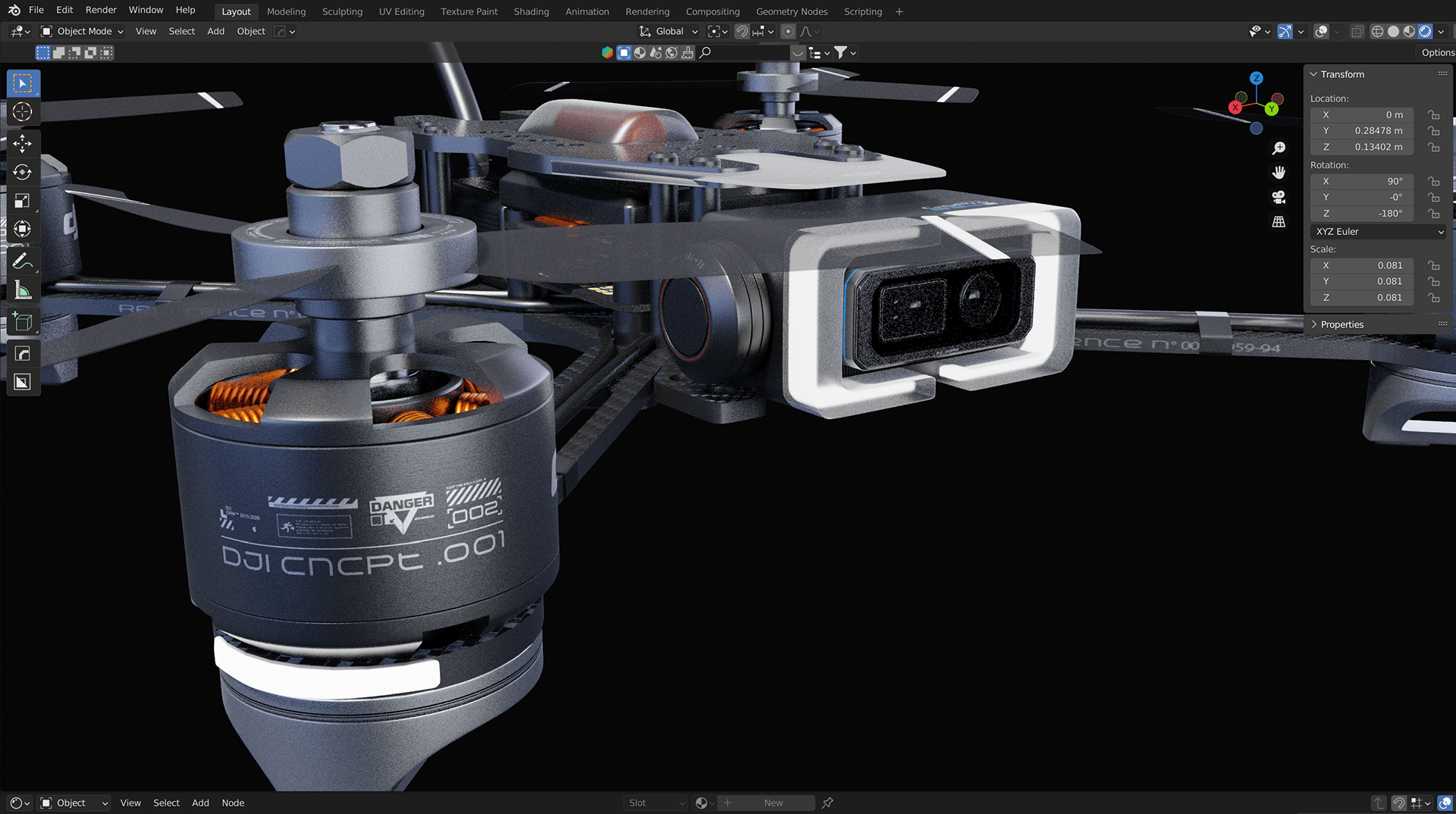The width and height of the screenshot is (1456, 814).
Task: Enable snapping with the magnet icon
Action: [x=742, y=31]
